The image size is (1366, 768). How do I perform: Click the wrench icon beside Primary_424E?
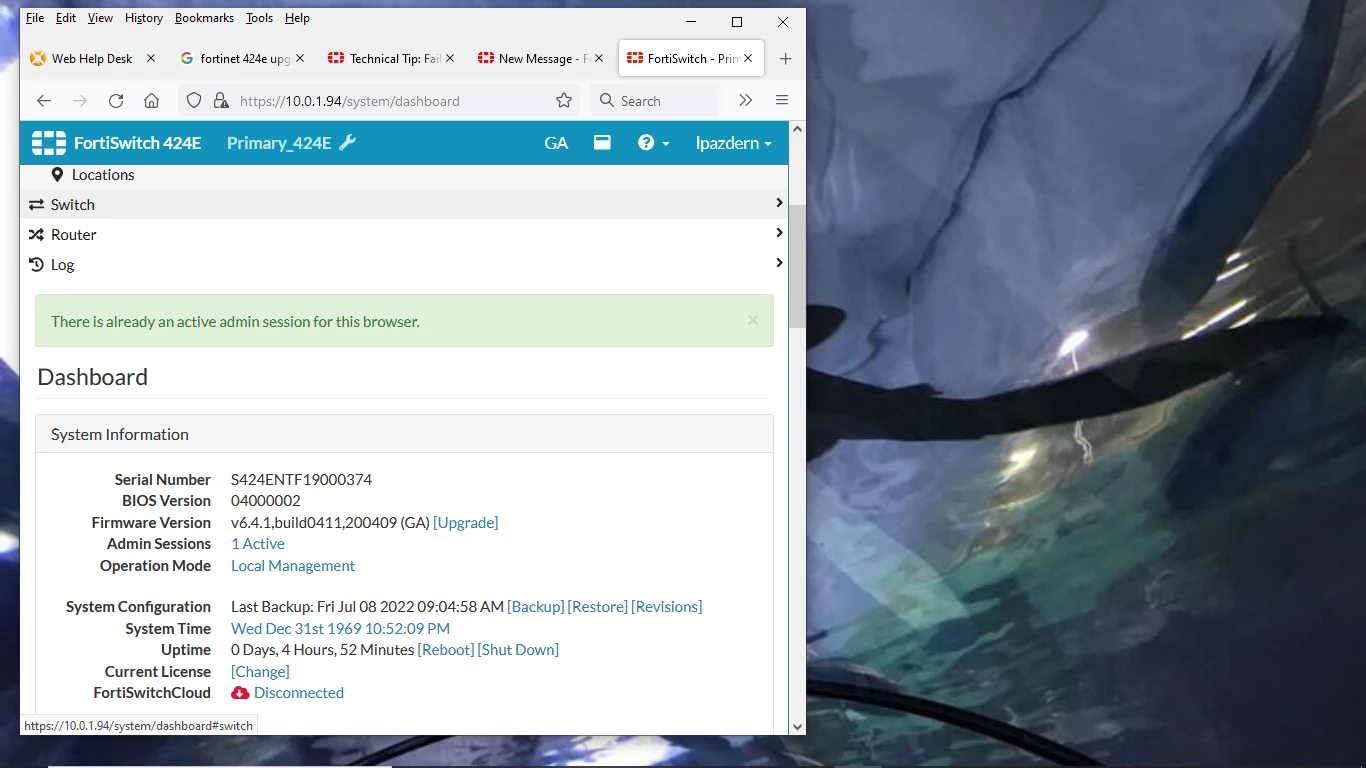[347, 143]
